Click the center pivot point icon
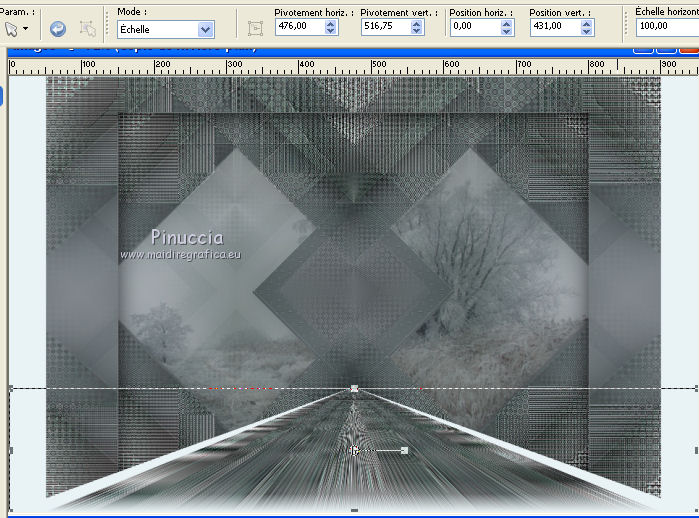Image resolution: width=699 pixels, height=518 pixels. click(x=255, y=29)
